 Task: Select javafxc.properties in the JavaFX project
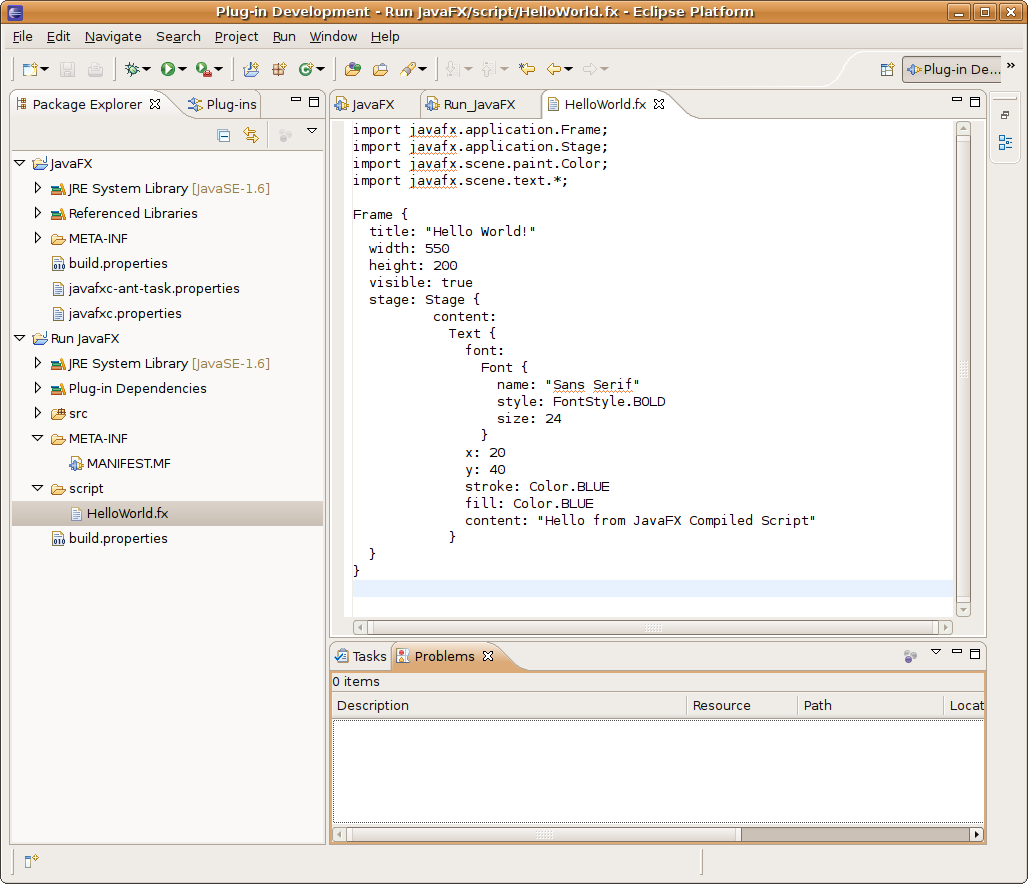(125, 313)
